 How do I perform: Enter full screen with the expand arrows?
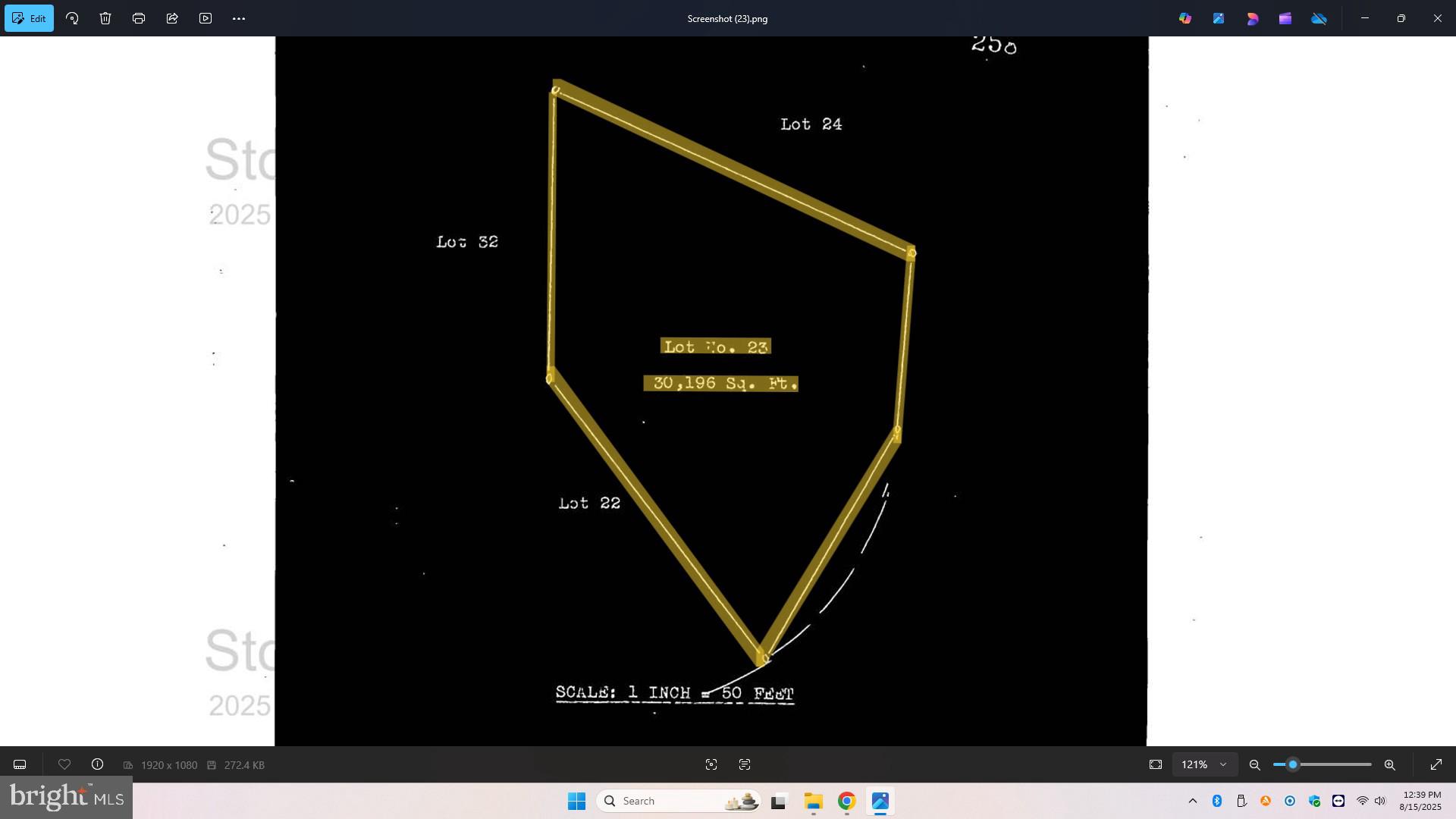coord(1436,765)
